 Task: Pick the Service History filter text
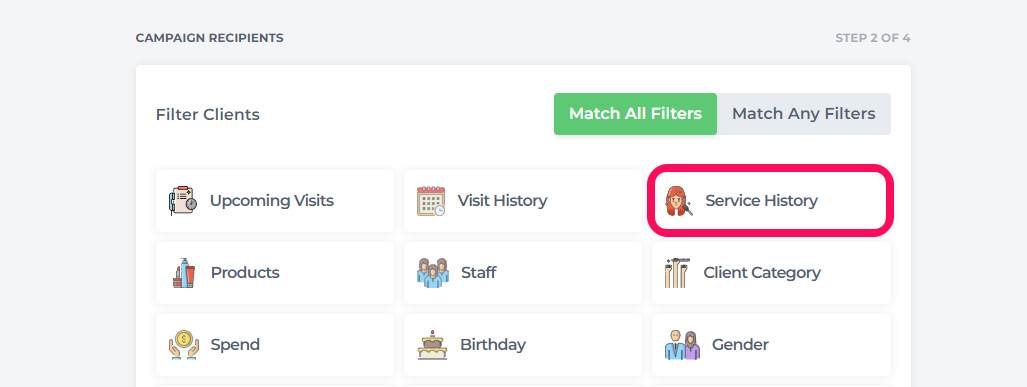[x=761, y=200]
